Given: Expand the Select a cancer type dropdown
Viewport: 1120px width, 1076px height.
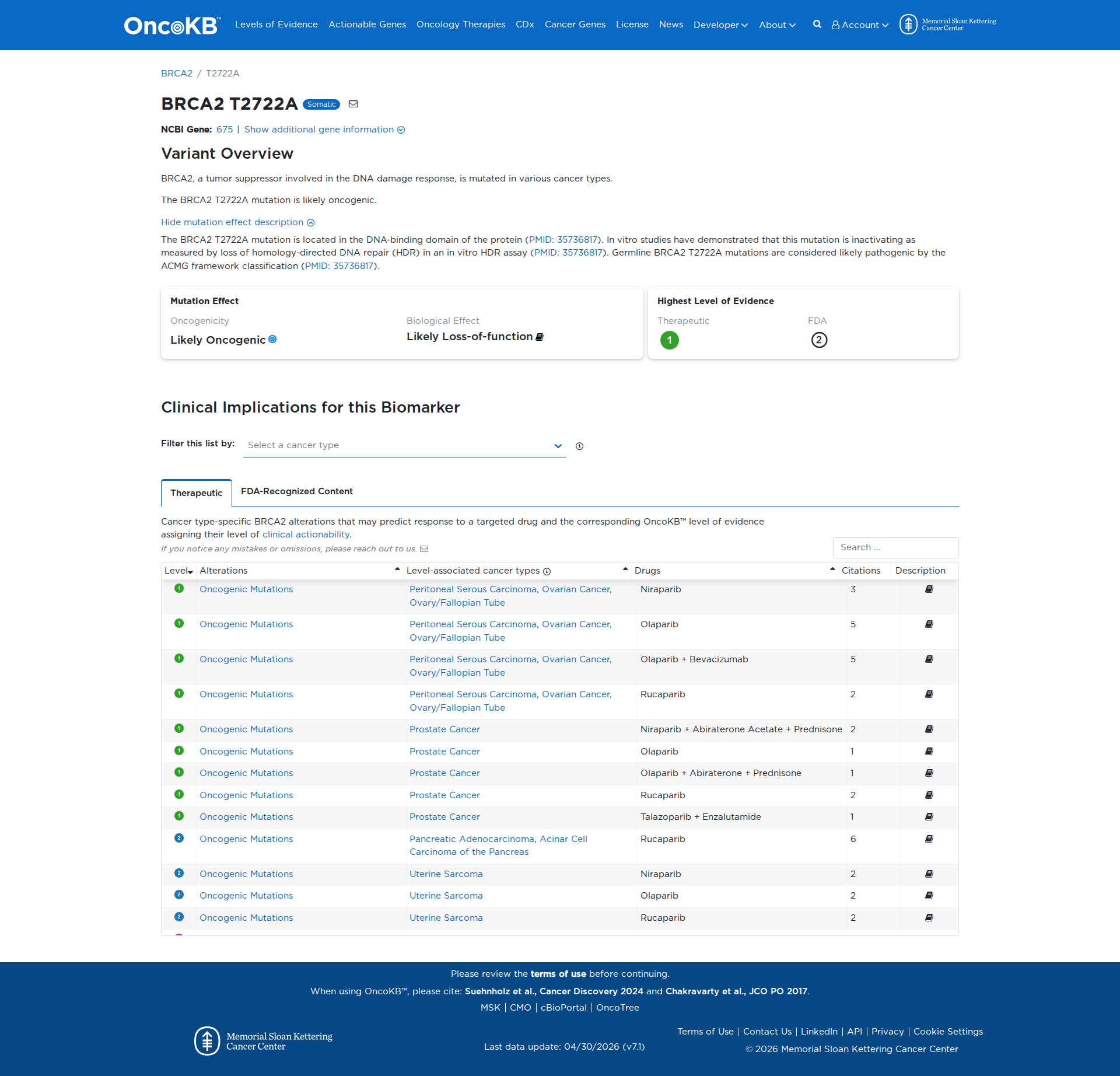Looking at the screenshot, I should point(404,445).
